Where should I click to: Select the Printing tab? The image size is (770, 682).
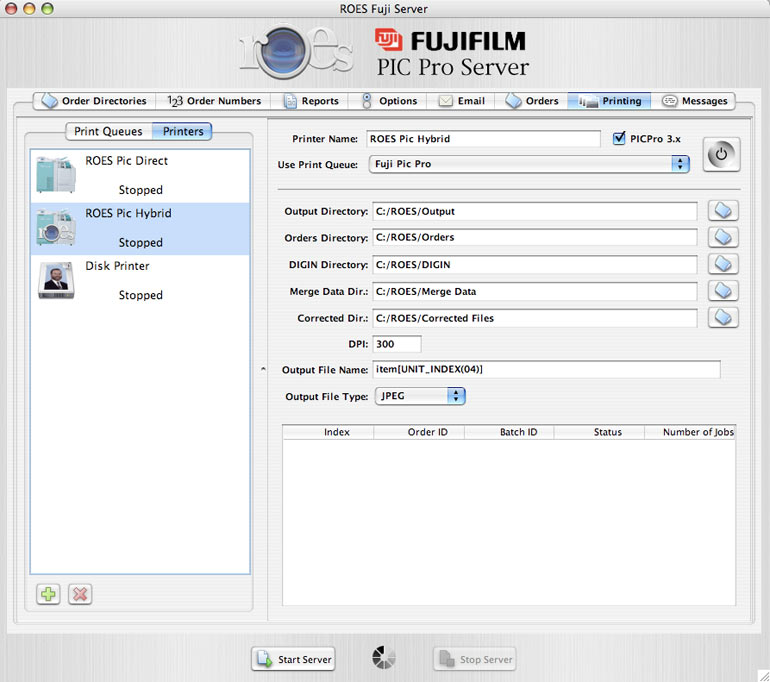pos(609,101)
